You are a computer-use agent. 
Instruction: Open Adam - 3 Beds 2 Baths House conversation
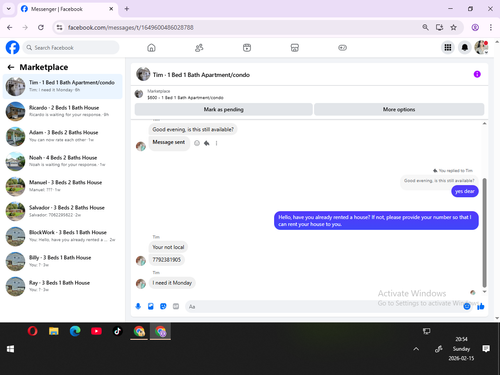(63, 136)
